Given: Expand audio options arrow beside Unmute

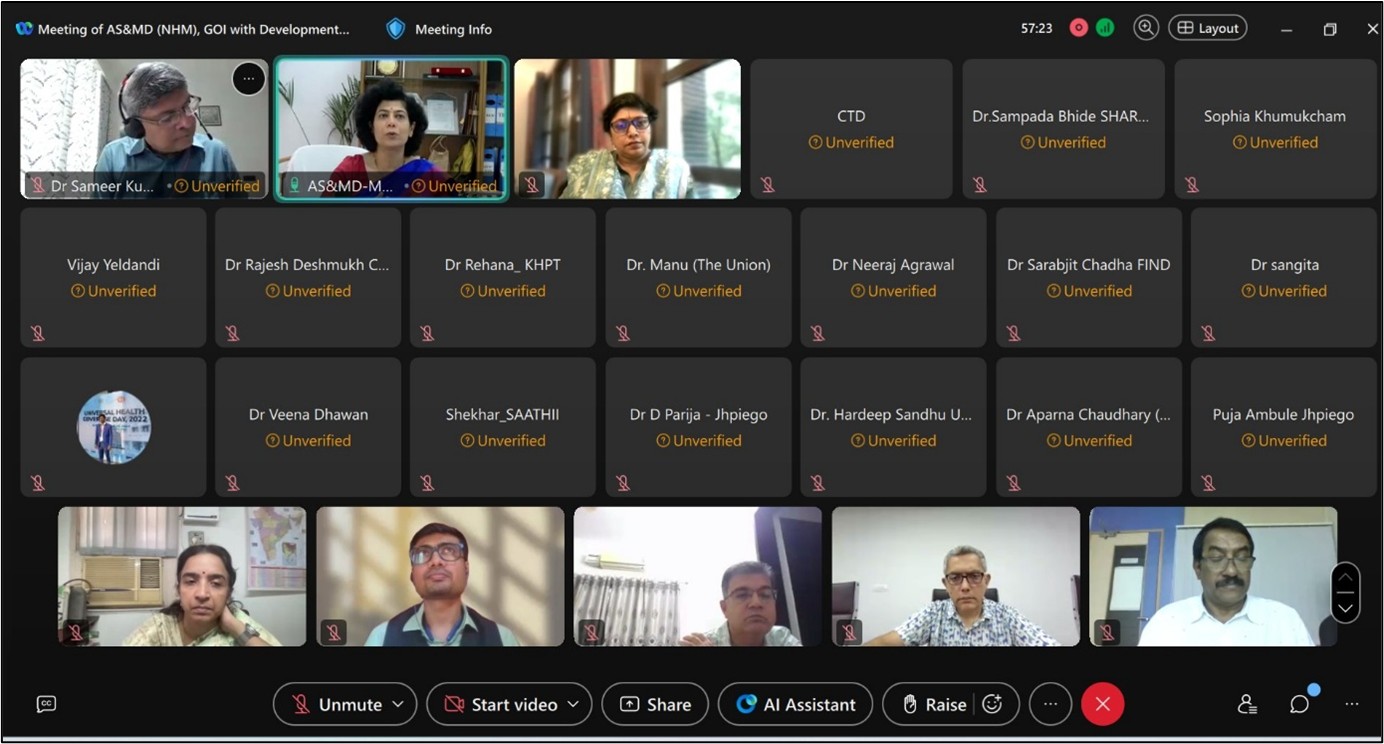Looking at the screenshot, I should (398, 704).
